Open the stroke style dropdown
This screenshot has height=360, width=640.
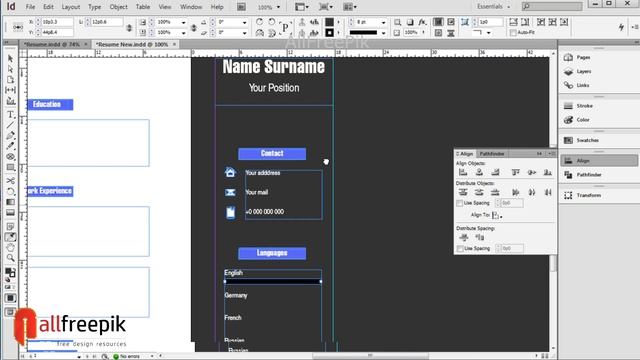pyautogui.click(x=383, y=33)
